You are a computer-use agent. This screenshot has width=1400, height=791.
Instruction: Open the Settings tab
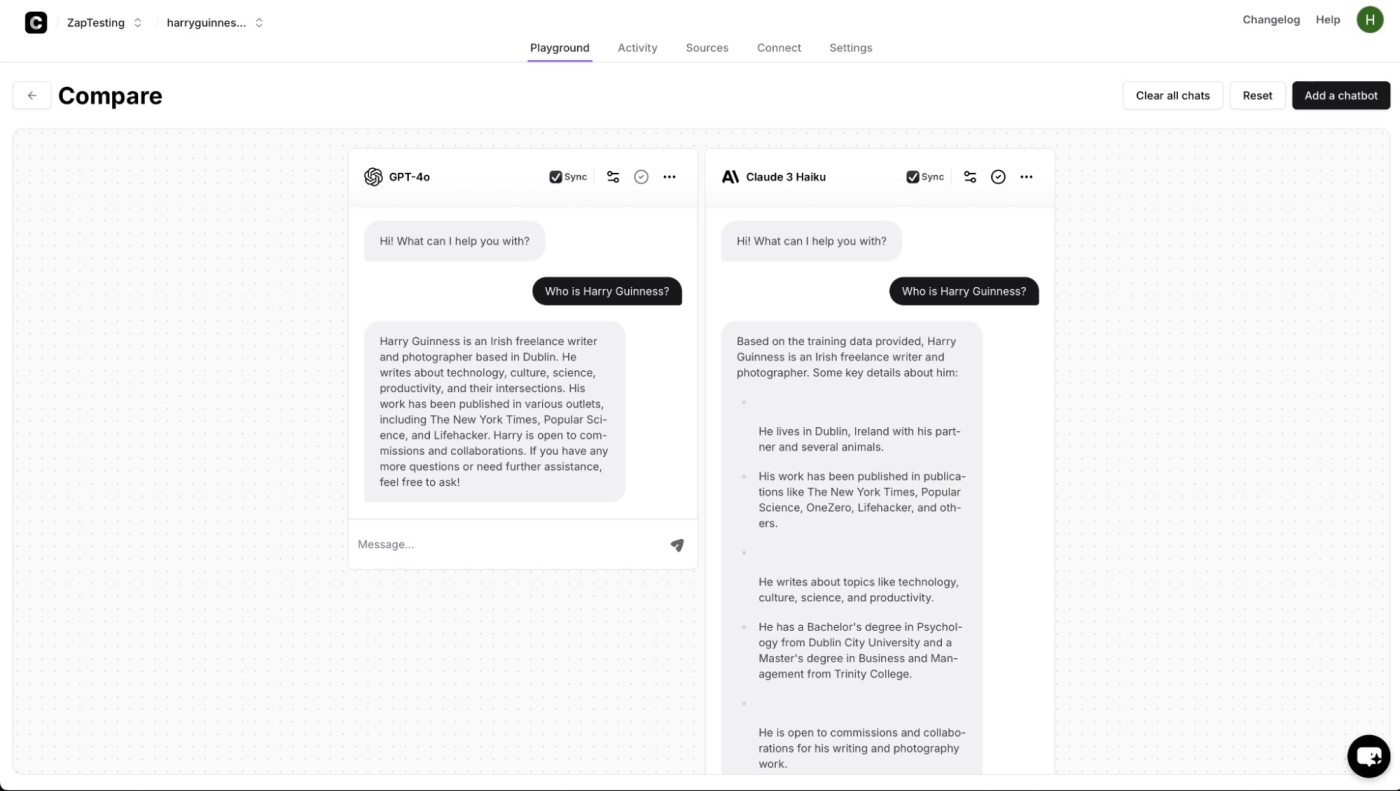[851, 48]
